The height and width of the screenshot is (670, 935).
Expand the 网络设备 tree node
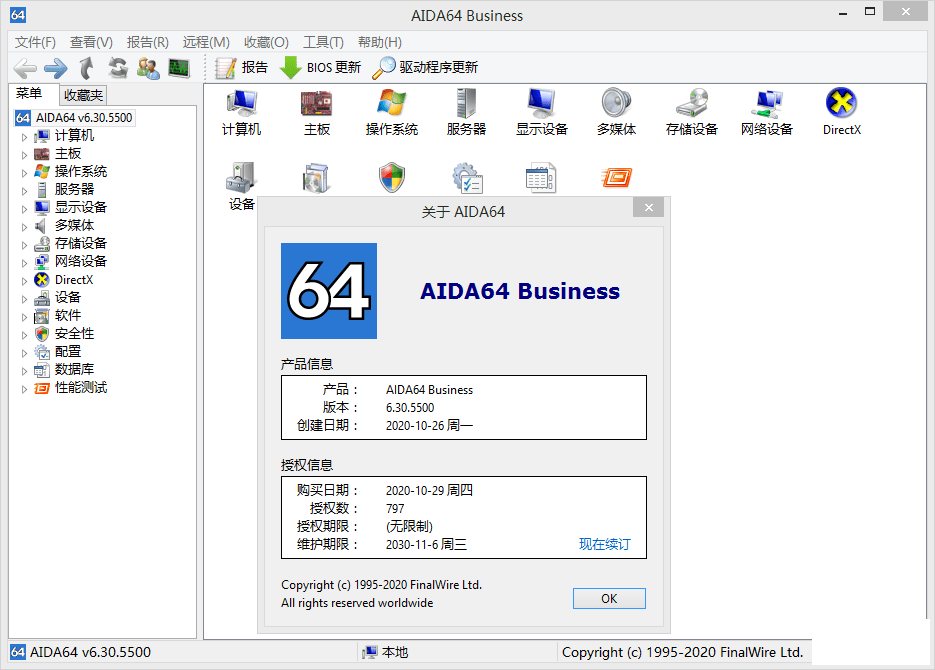point(24,263)
